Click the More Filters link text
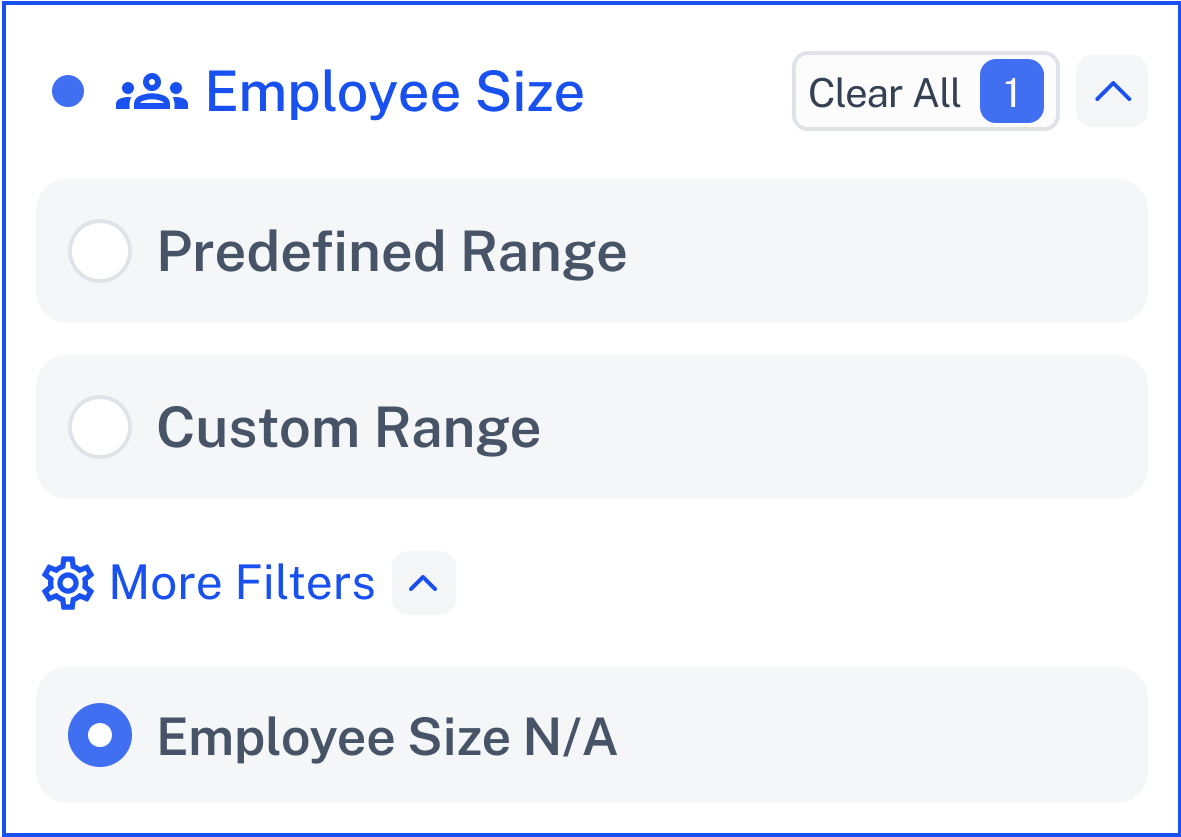Image resolution: width=1181 pixels, height=837 pixels. click(242, 583)
